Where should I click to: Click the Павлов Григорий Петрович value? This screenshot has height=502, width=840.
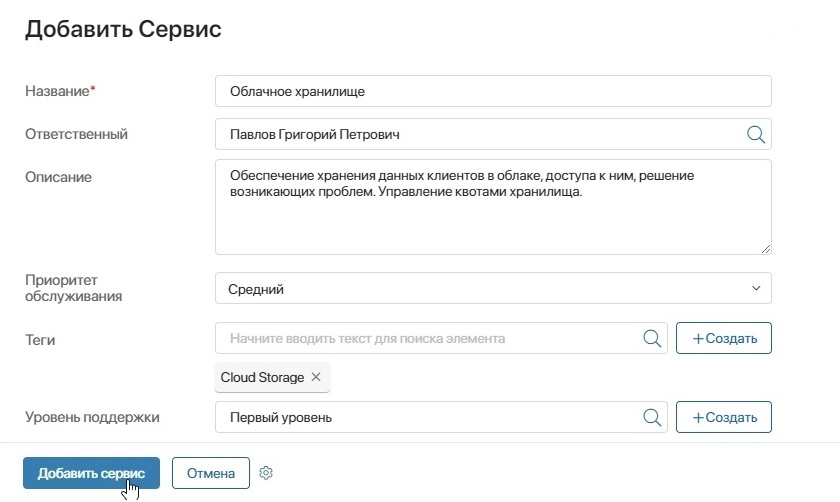(x=314, y=134)
